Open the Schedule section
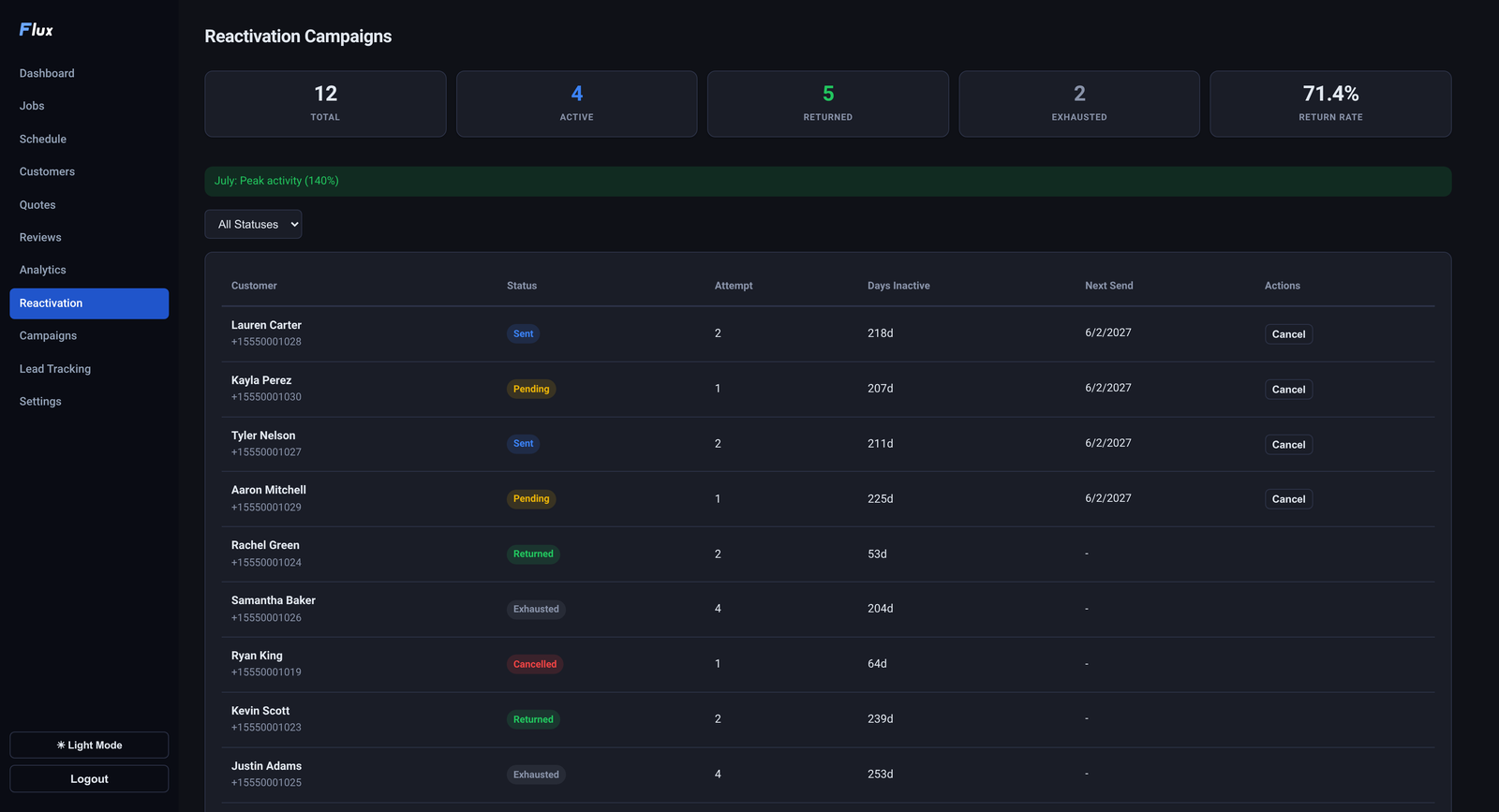1499x812 pixels. tap(89, 139)
